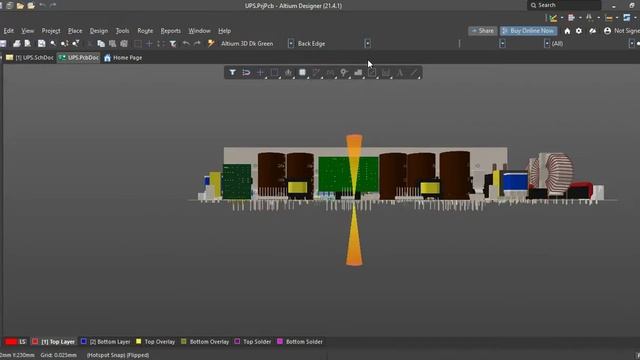Select the Bottom Solder layer tab
This screenshot has width=640, height=360.
[304, 342]
